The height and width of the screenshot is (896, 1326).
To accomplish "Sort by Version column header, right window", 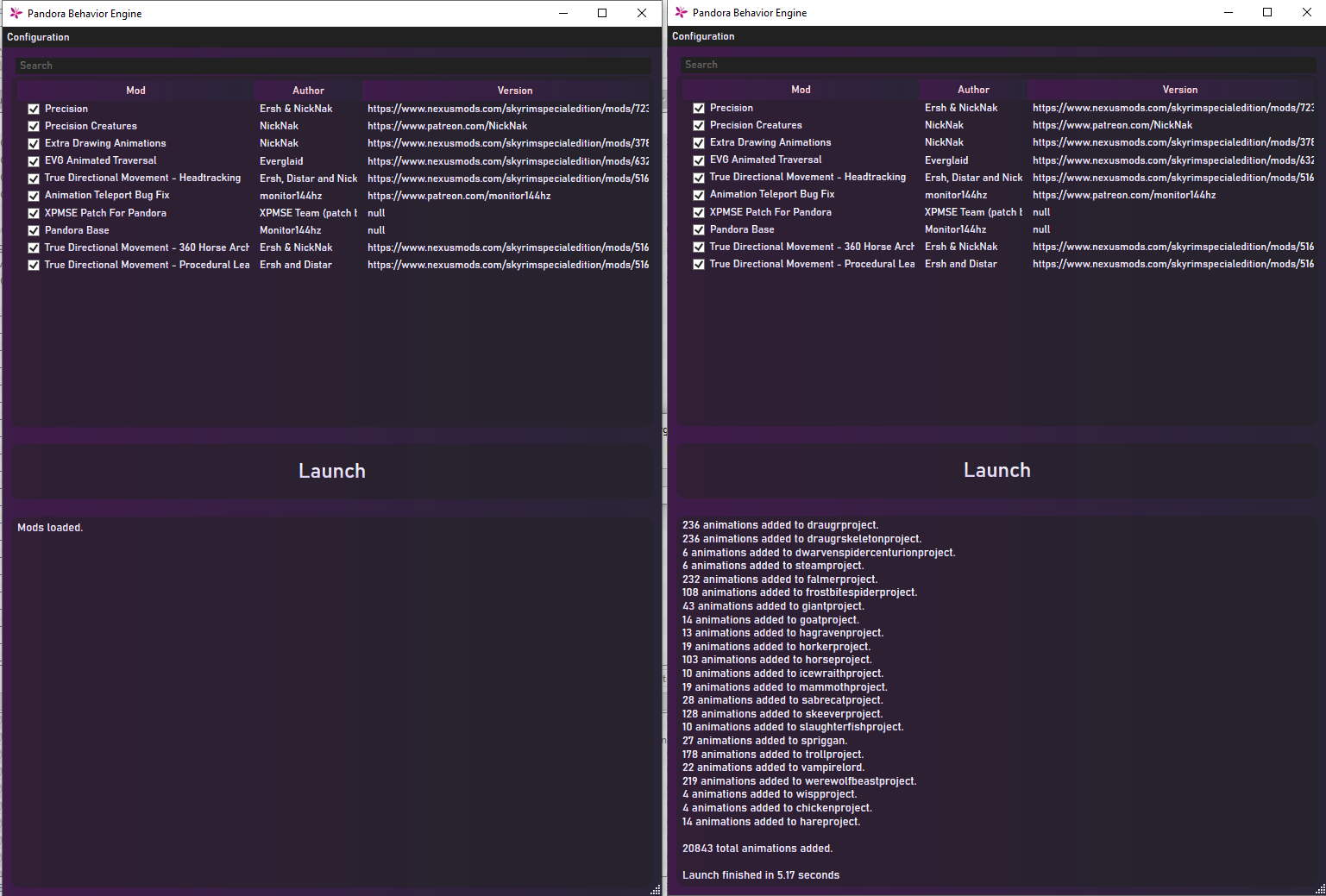I will click(x=1179, y=90).
